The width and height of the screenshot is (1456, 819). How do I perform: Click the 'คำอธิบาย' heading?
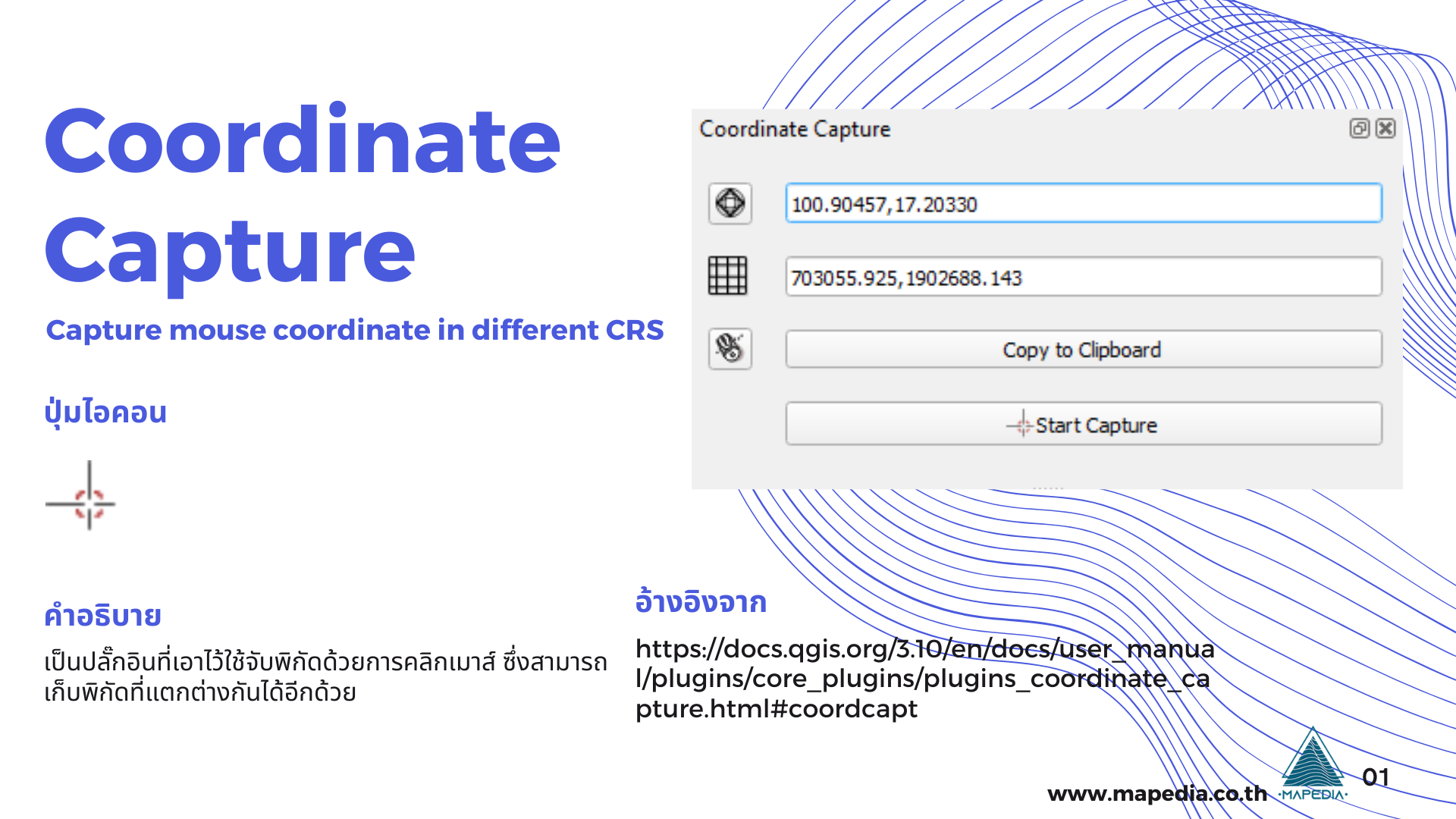click(102, 615)
